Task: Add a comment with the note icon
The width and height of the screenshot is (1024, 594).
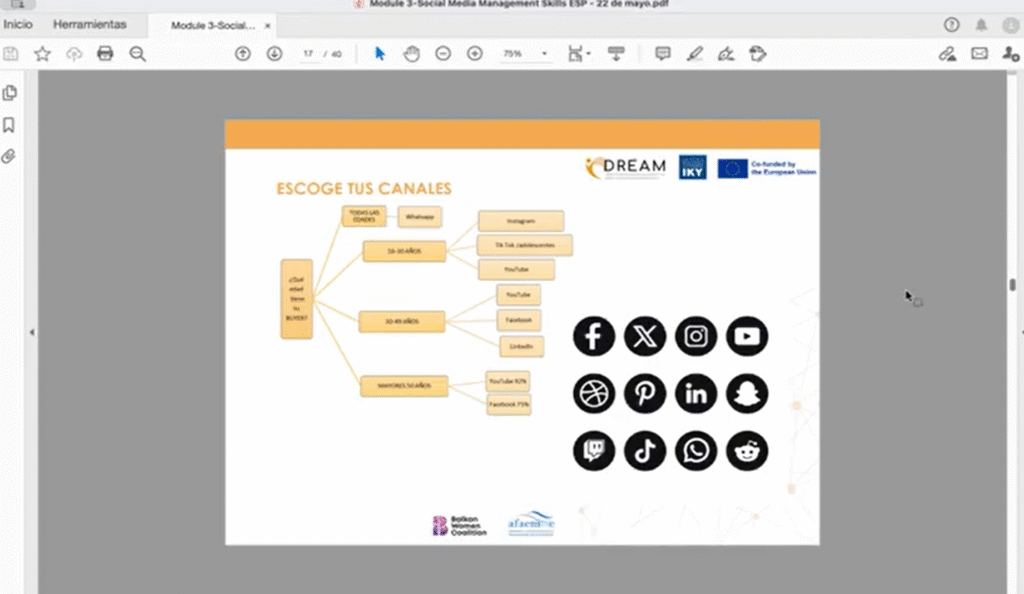Action: [x=662, y=54]
